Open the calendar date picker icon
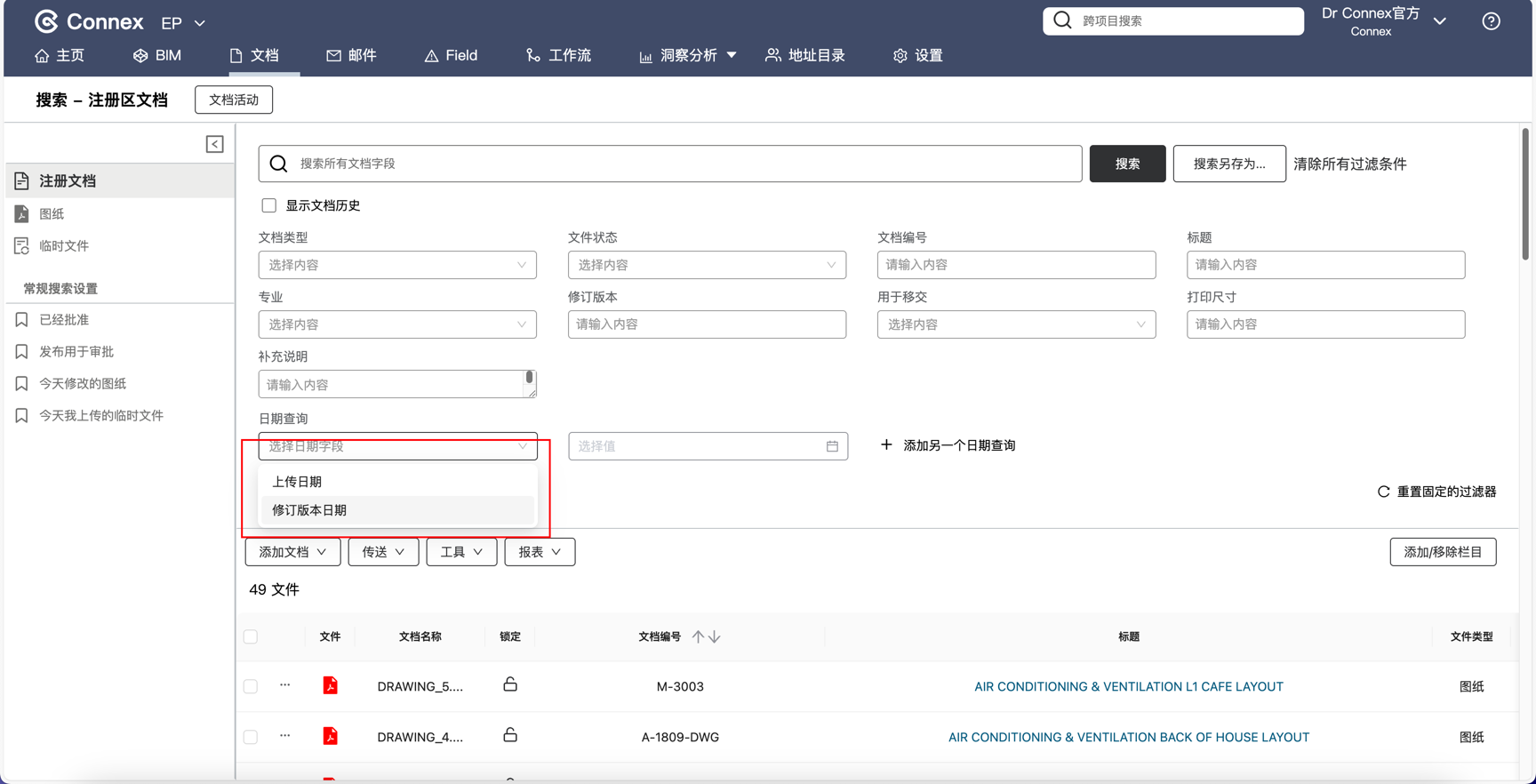Screen dimensions: 1536x784 click(x=832, y=446)
